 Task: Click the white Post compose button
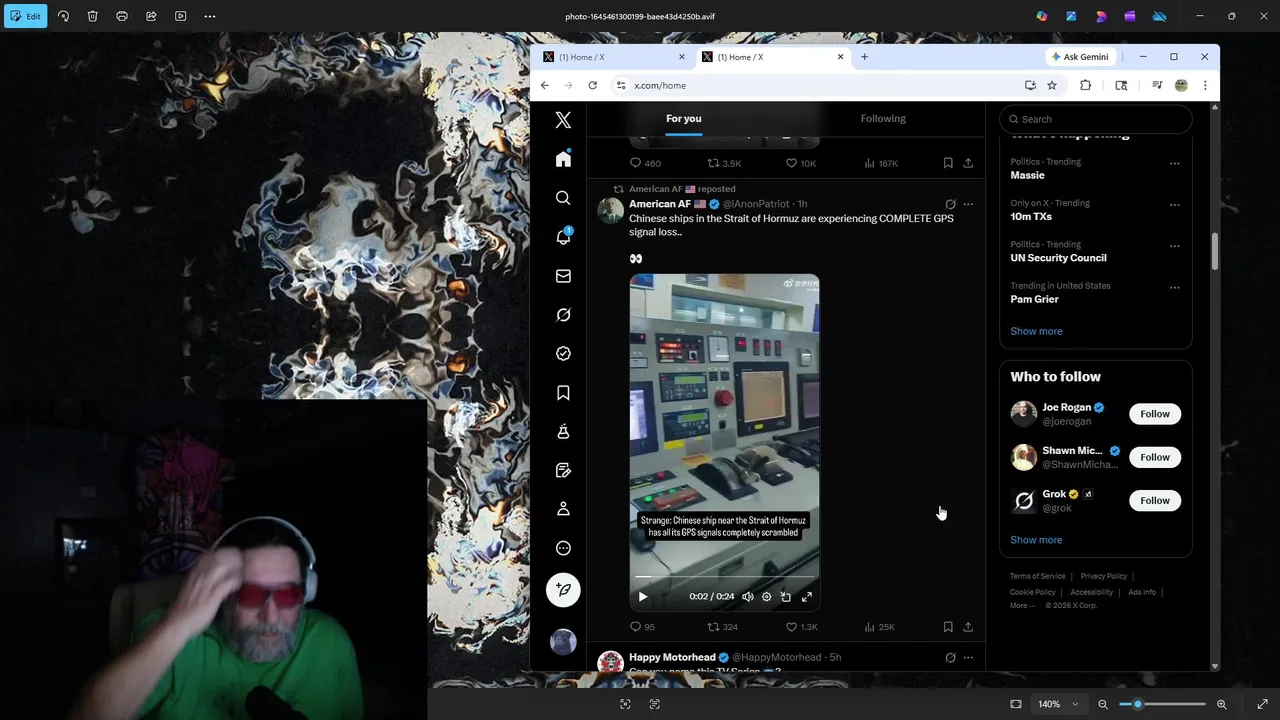563,590
